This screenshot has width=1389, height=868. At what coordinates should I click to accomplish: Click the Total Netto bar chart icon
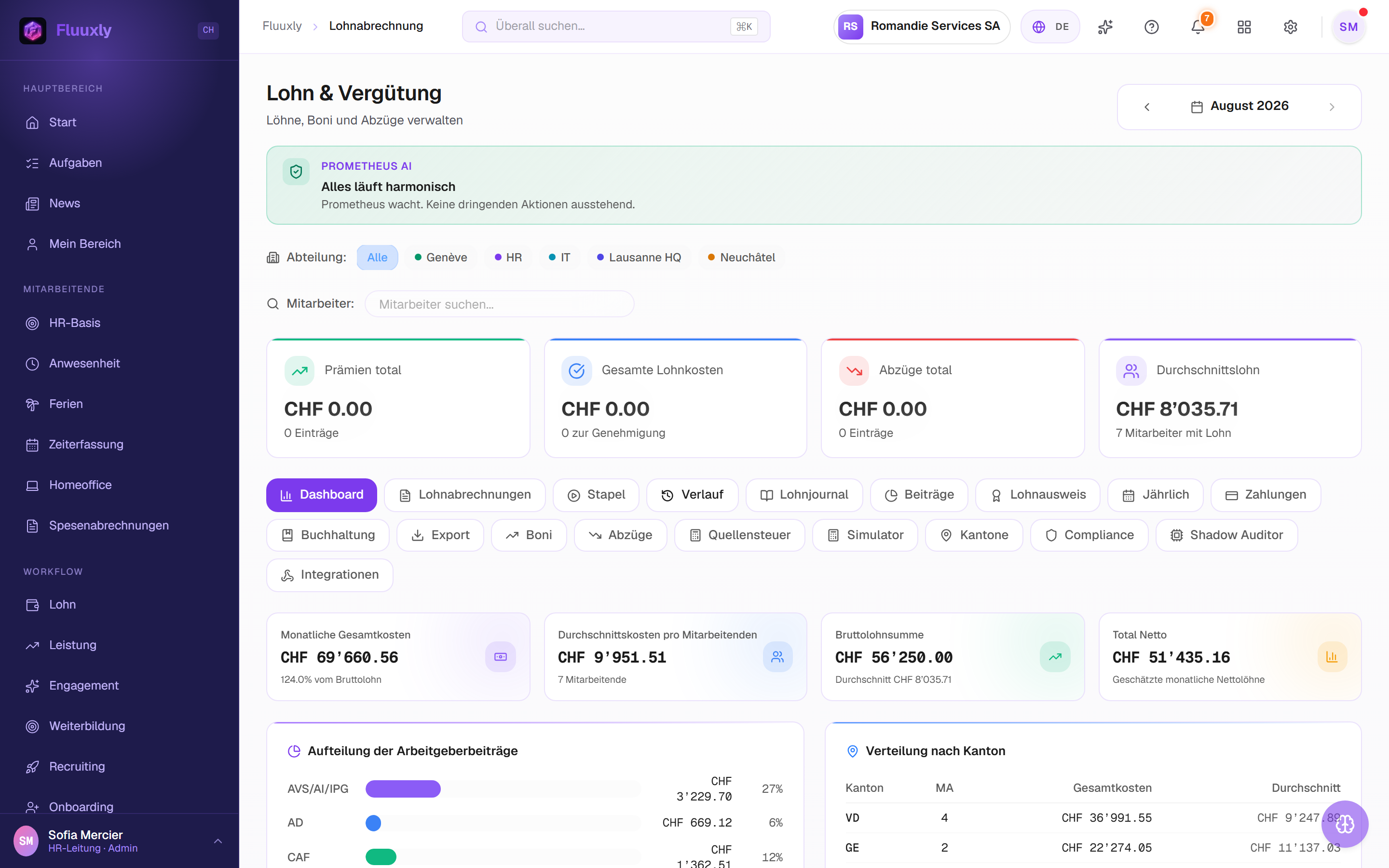[1332, 656]
